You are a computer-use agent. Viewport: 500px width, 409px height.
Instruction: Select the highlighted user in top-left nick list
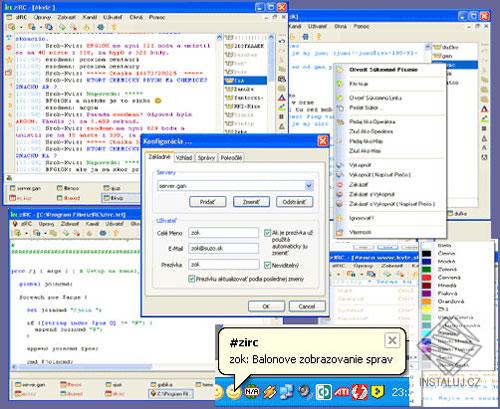pos(245,80)
